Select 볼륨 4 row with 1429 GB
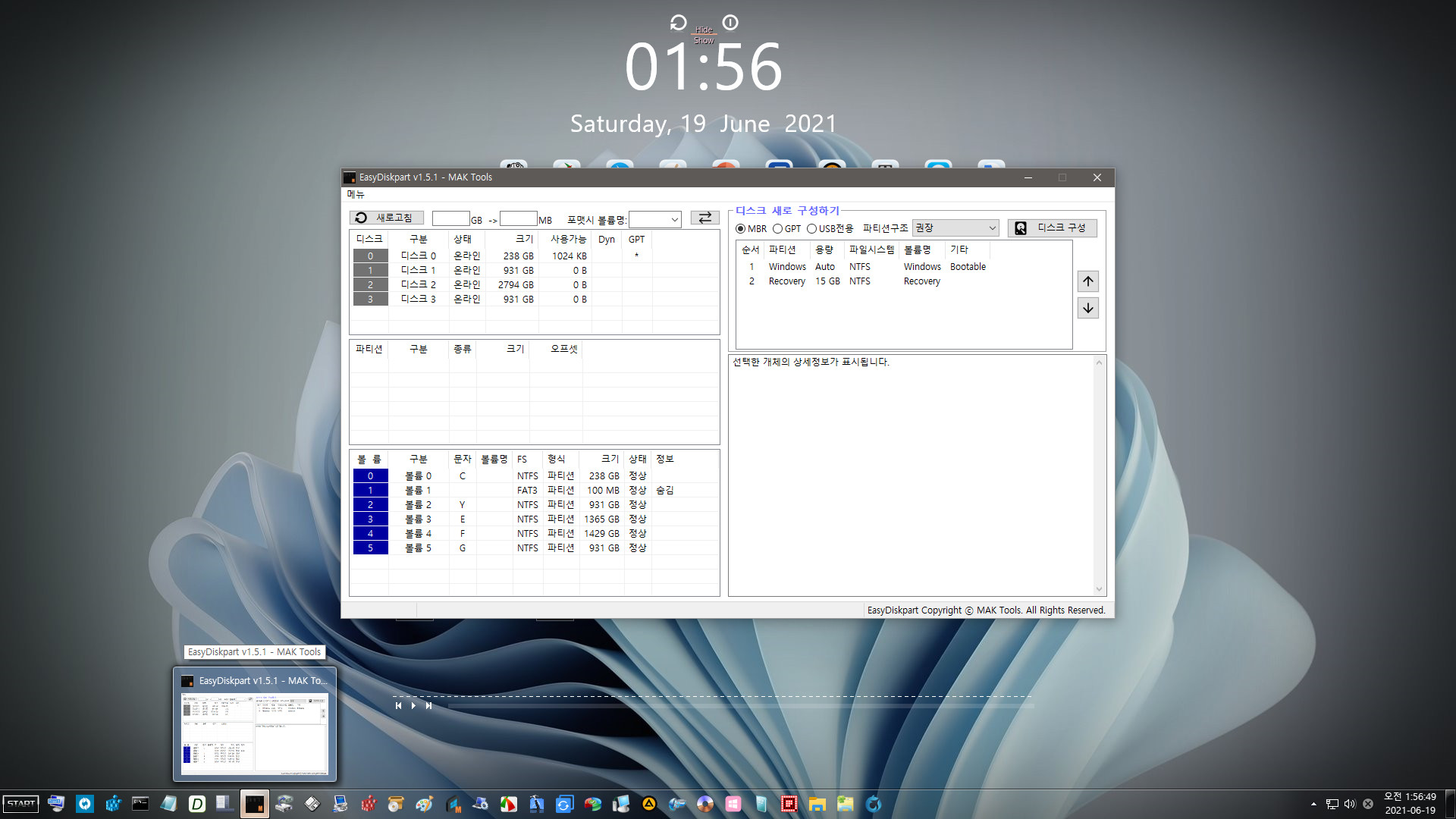 (534, 533)
